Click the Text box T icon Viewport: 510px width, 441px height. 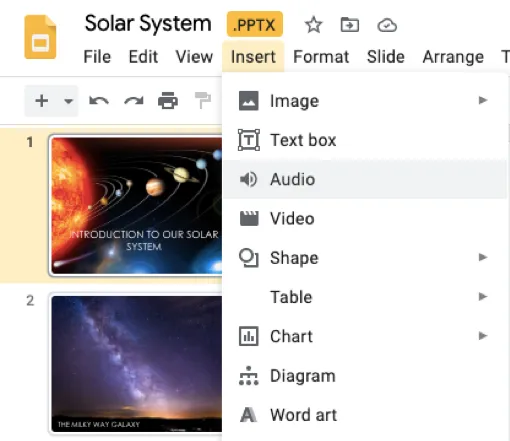[249, 140]
